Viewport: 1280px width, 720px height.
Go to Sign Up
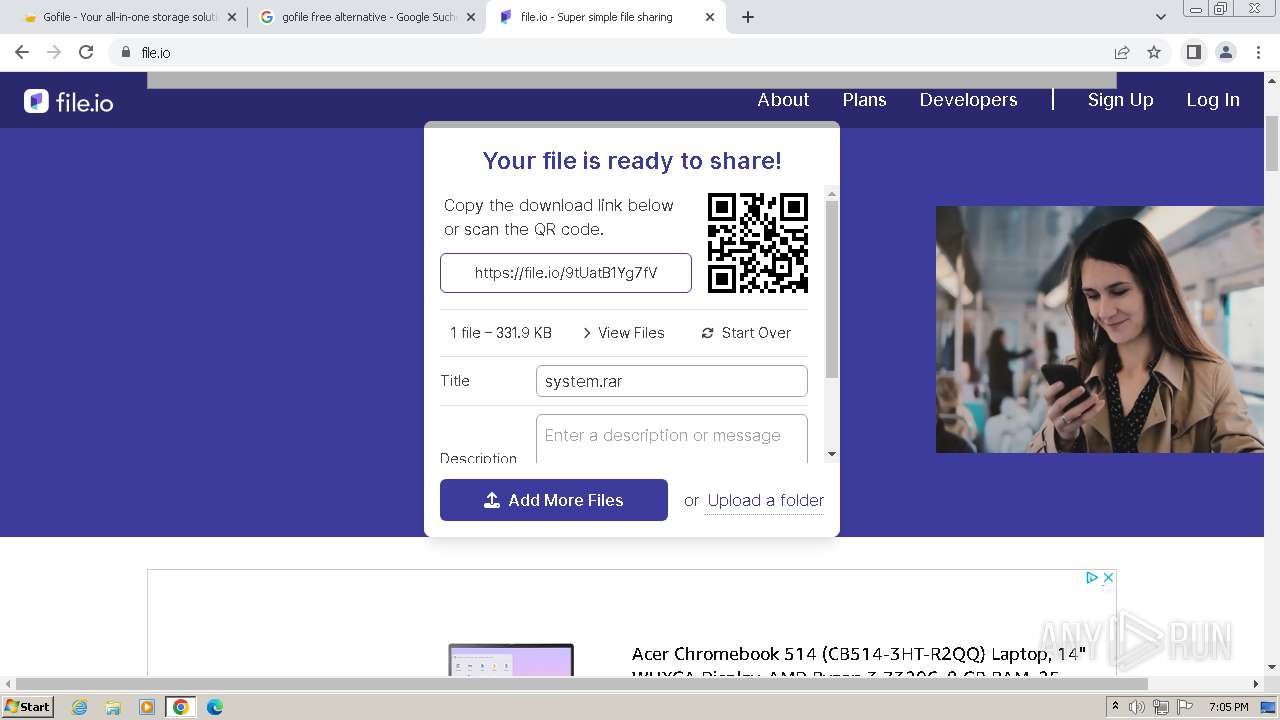click(x=1120, y=100)
